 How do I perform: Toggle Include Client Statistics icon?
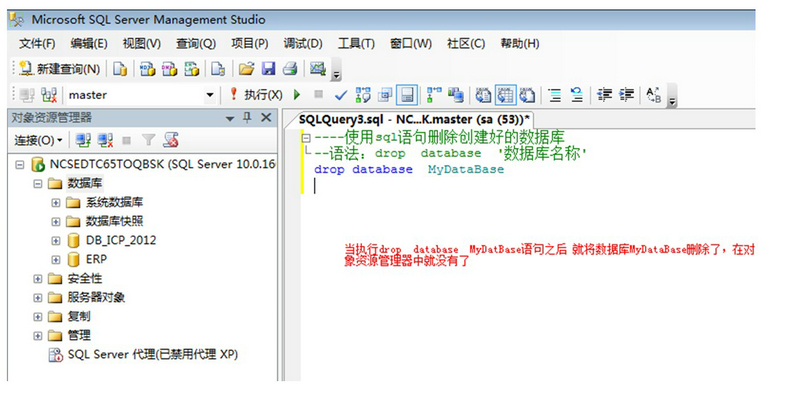tap(456, 95)
